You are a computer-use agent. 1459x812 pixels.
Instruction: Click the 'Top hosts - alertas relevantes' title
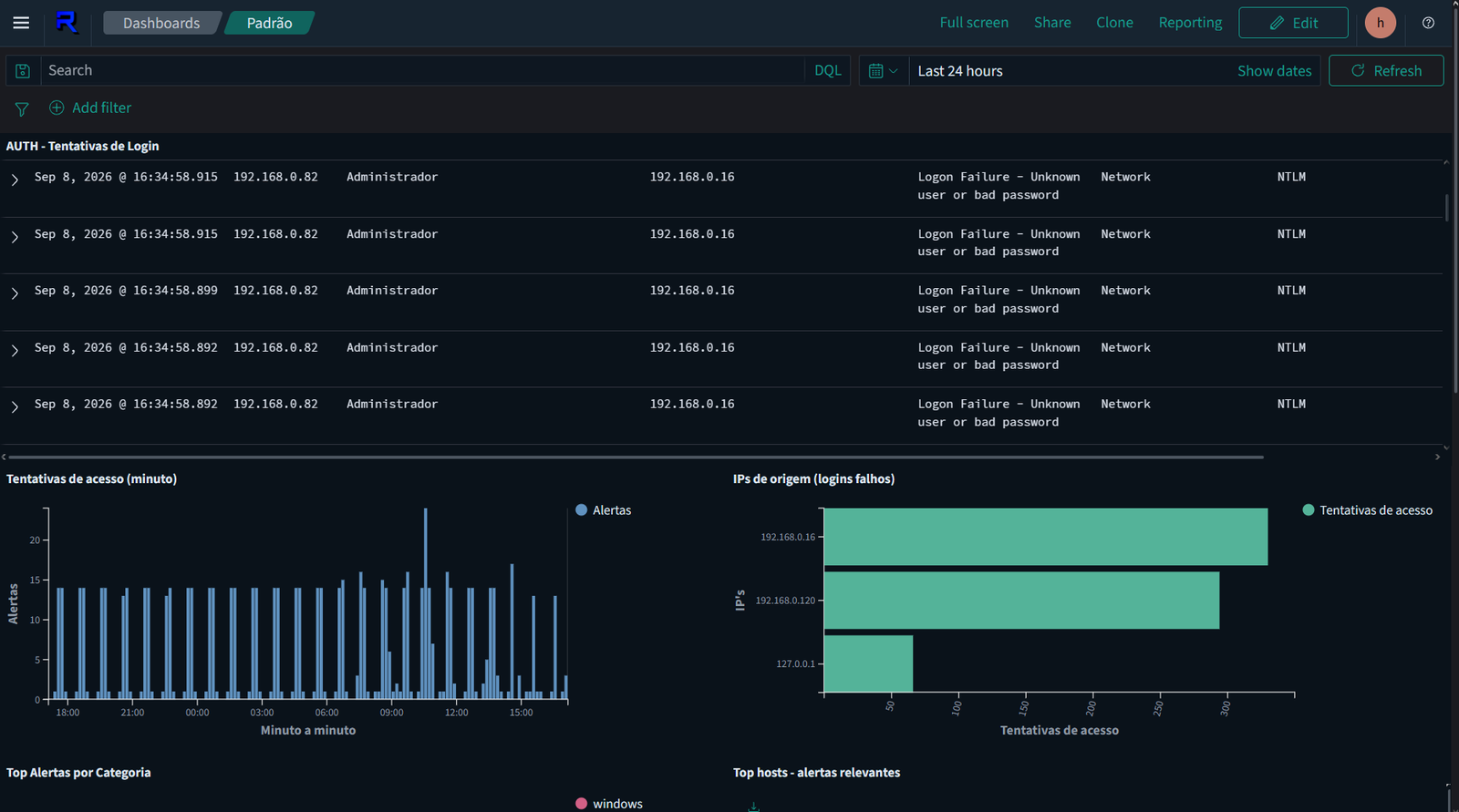[x=816, y=773]
